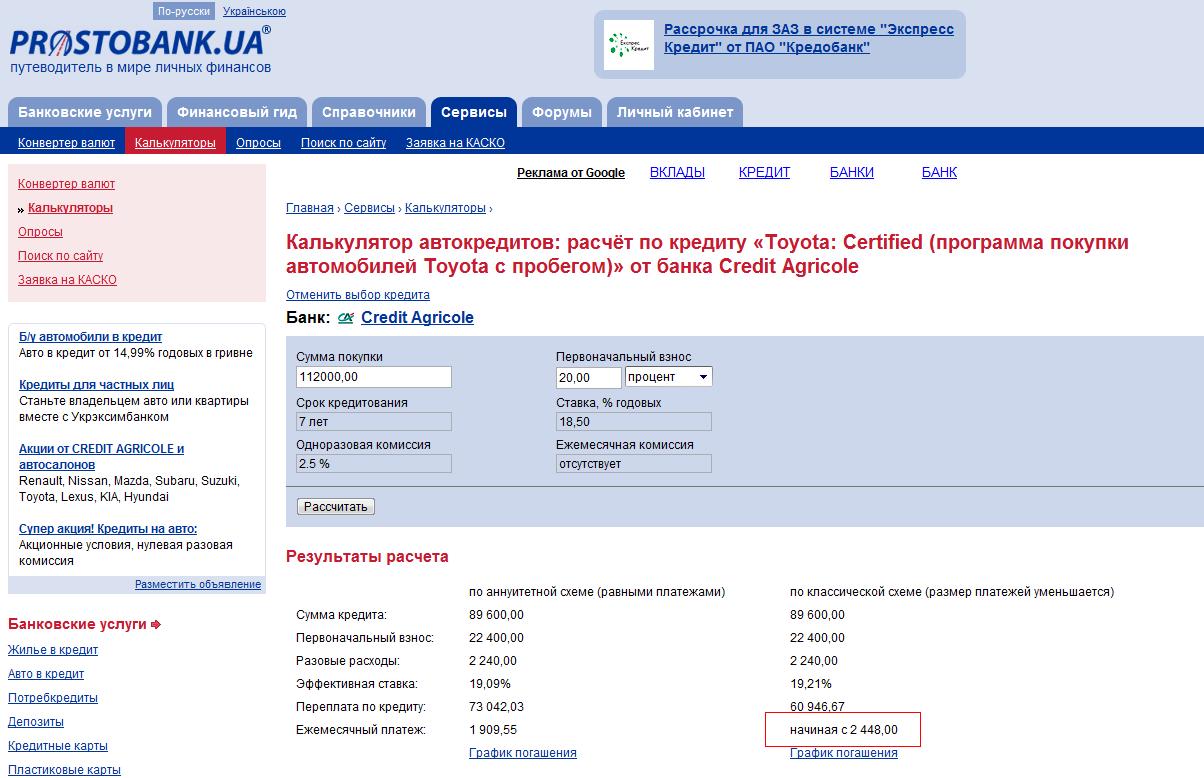Click the red arrow beside Банковские услуги
The height and width of the screenshot is (778, 1204).
[x=156, y=625]
